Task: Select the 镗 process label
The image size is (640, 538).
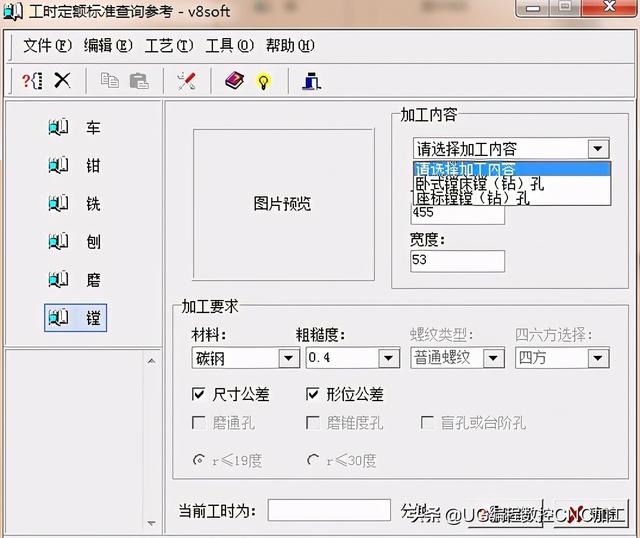Action: point(93,318)
